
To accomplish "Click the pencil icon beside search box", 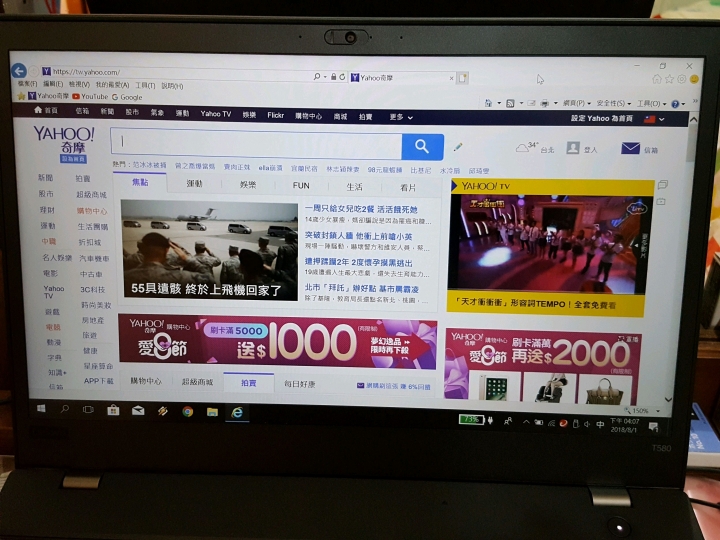I will pyautogui.click(x=458, y=147).
